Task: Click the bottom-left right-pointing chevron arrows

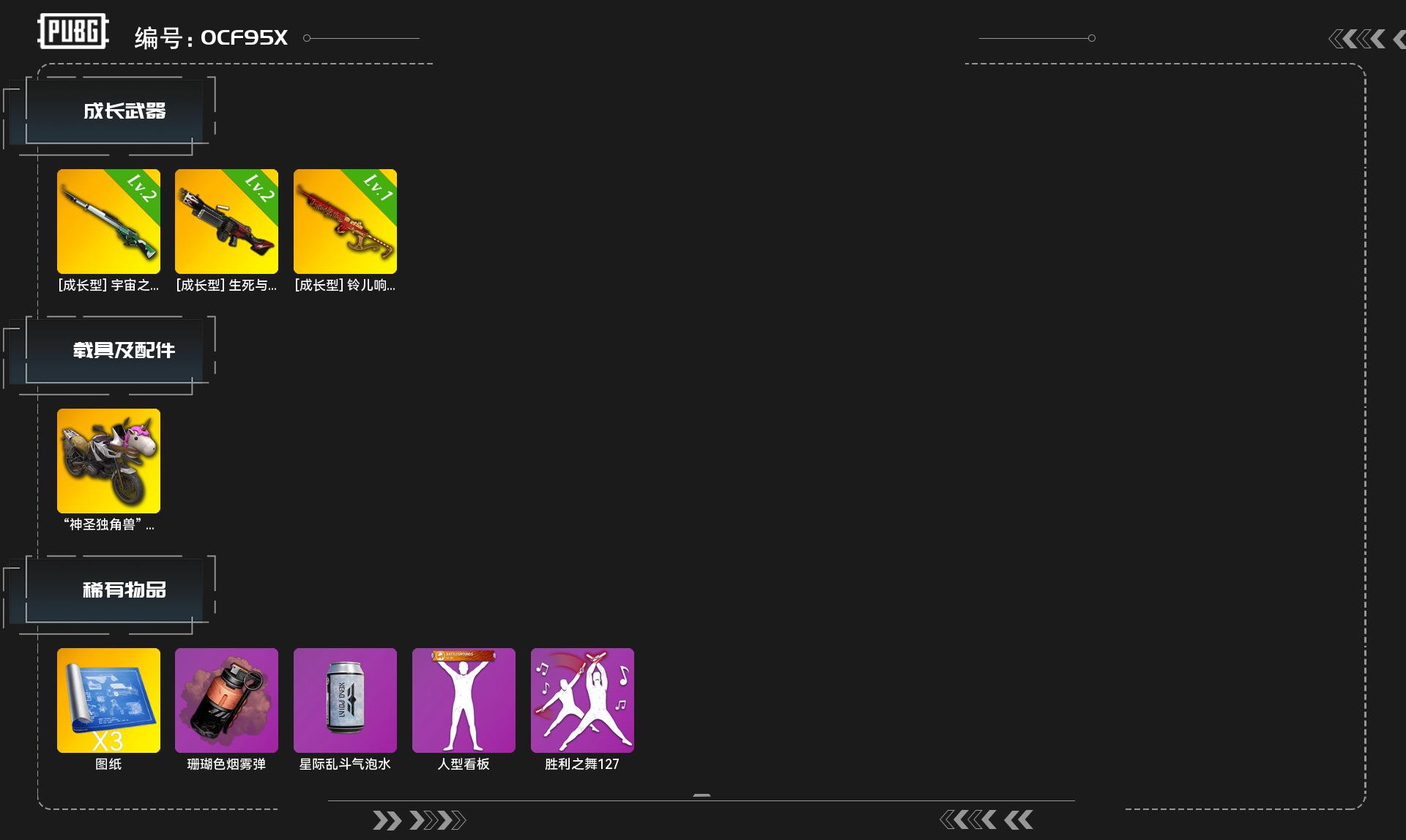Action: click(x=419, y=820)
